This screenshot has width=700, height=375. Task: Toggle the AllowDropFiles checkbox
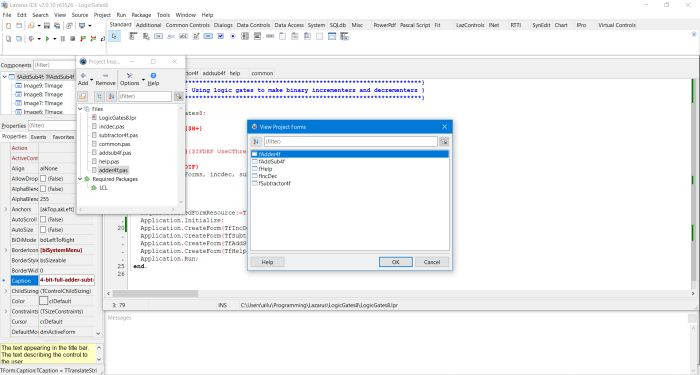click(43, 179)
